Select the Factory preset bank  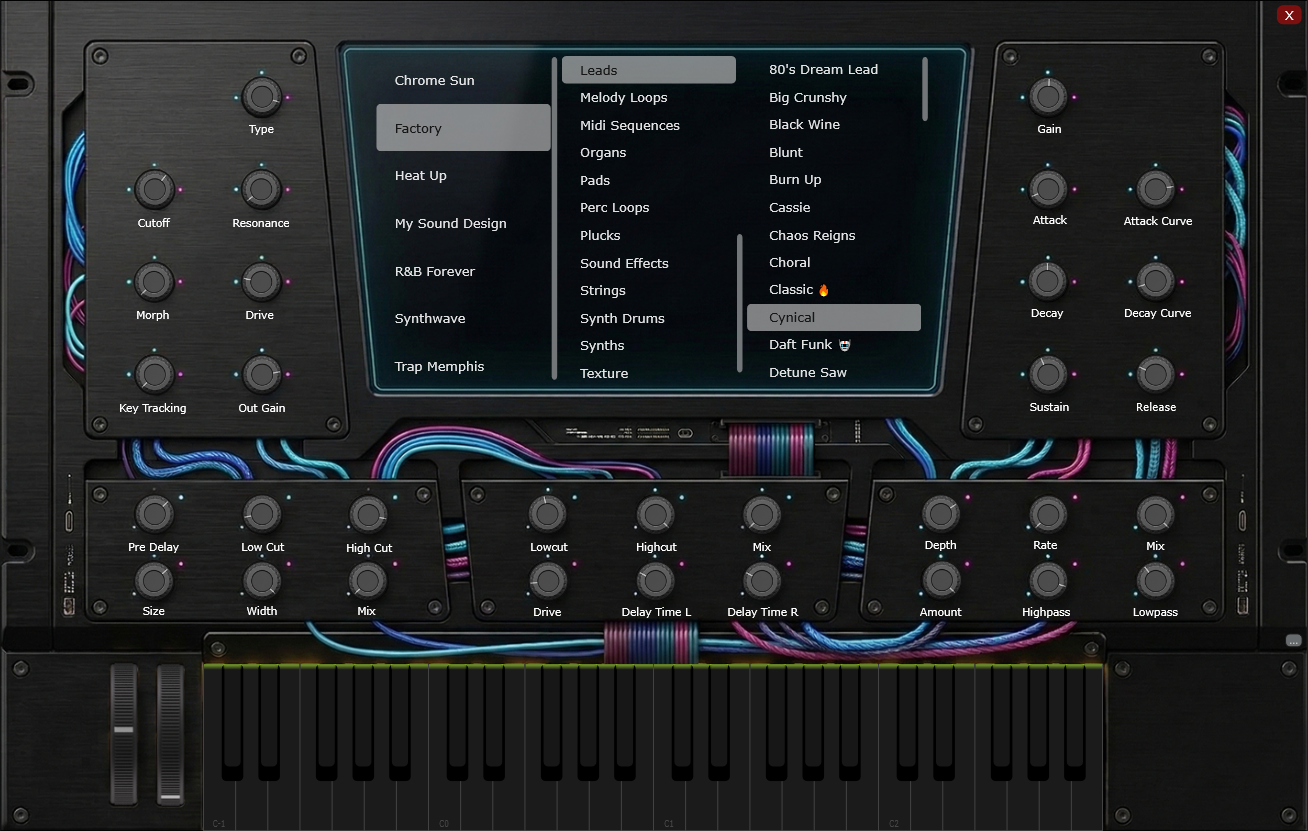[x=463, y=128]
